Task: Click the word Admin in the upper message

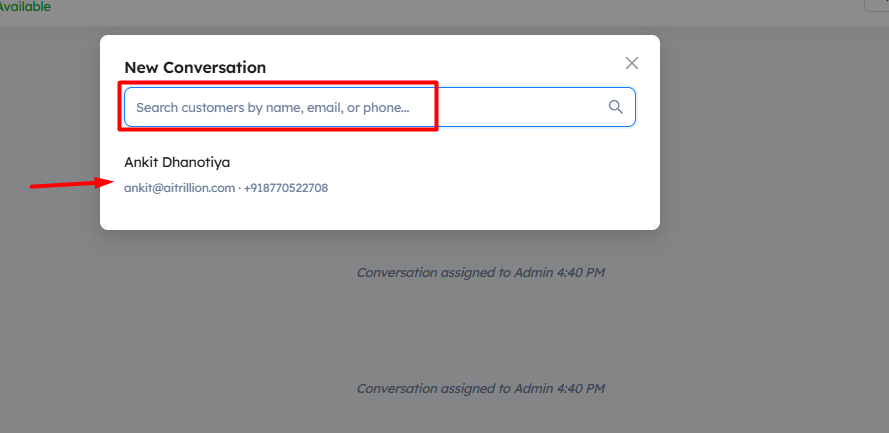Action: 532,272
